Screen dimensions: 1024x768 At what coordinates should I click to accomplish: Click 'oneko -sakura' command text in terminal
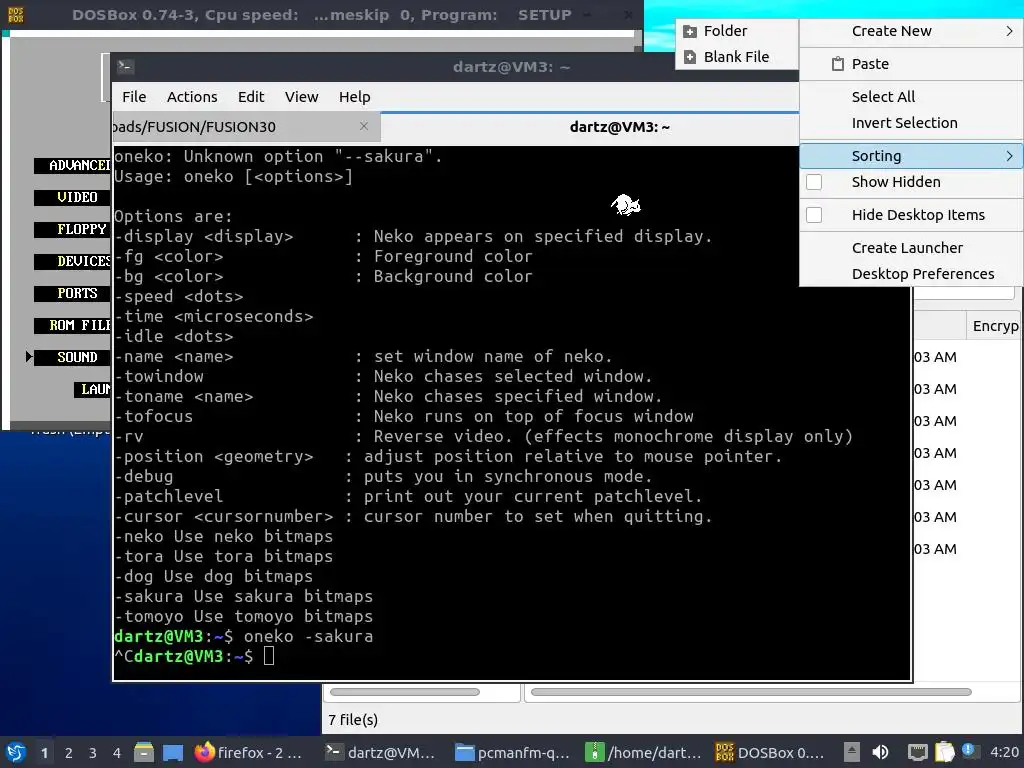pos(308,637)
